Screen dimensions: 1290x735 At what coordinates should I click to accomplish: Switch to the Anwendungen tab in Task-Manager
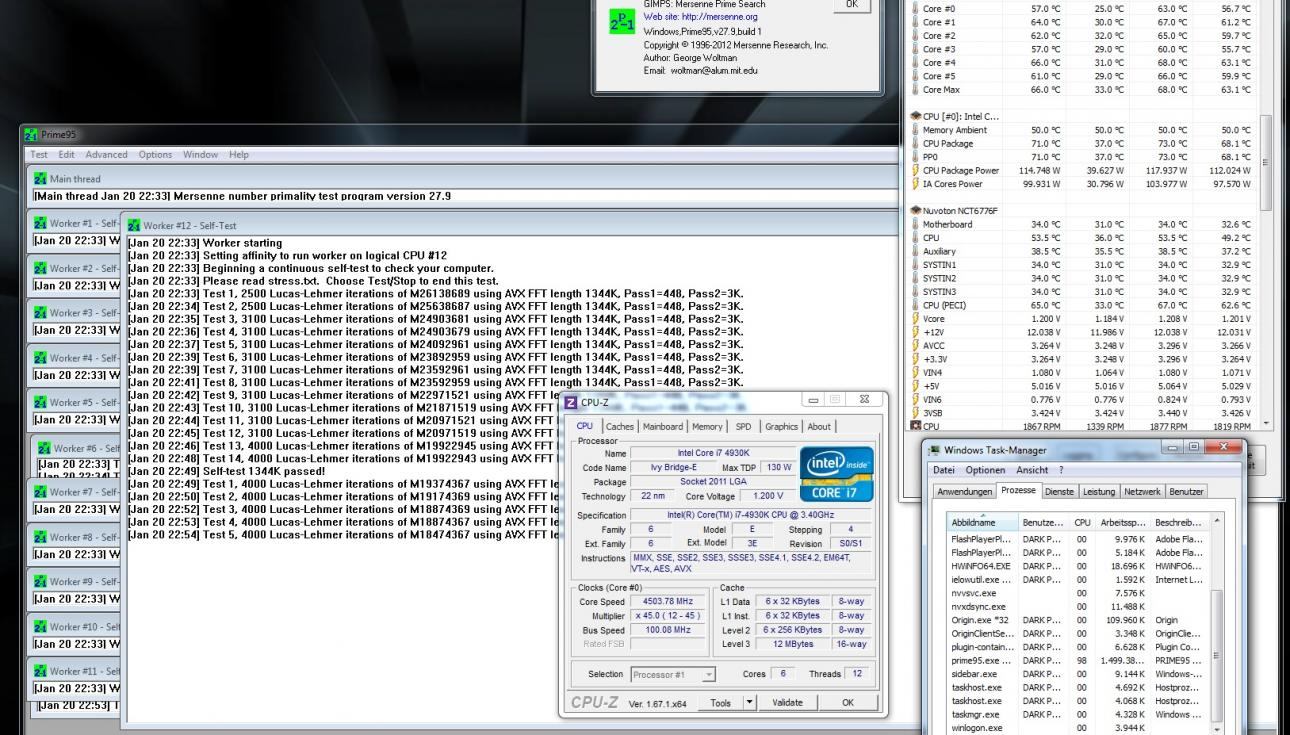[965, 492]
